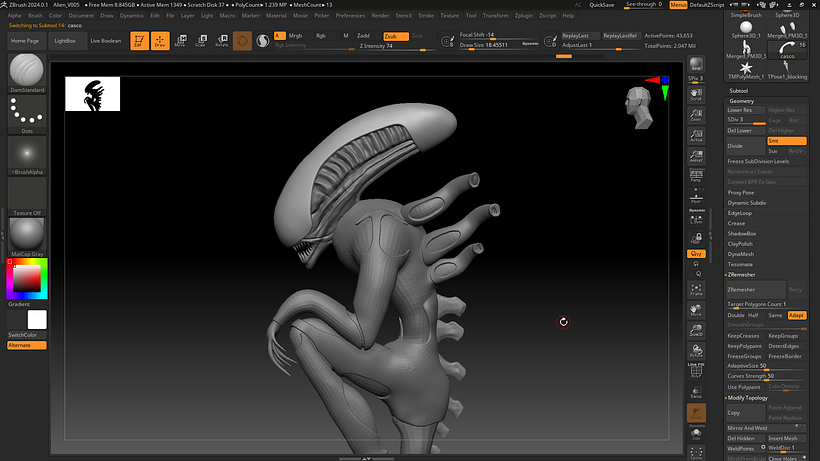Expand the ClayPolish section

740,244
